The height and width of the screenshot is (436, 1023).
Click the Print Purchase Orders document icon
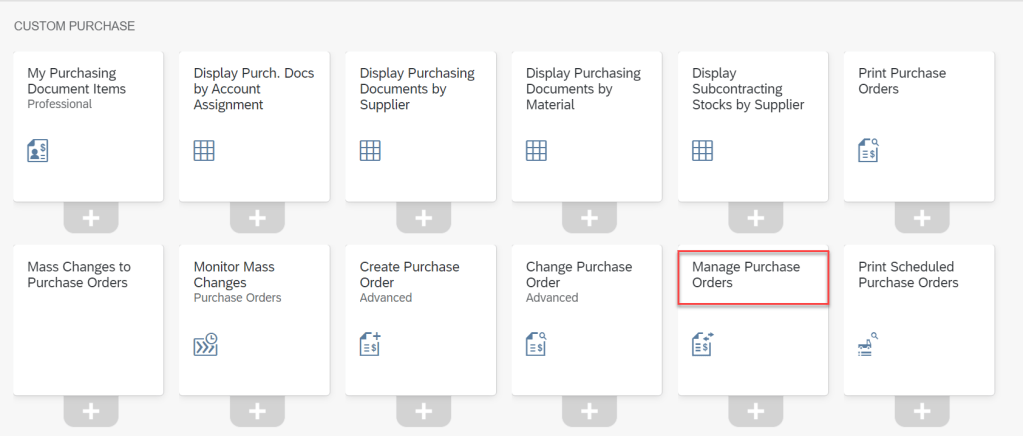869,150
